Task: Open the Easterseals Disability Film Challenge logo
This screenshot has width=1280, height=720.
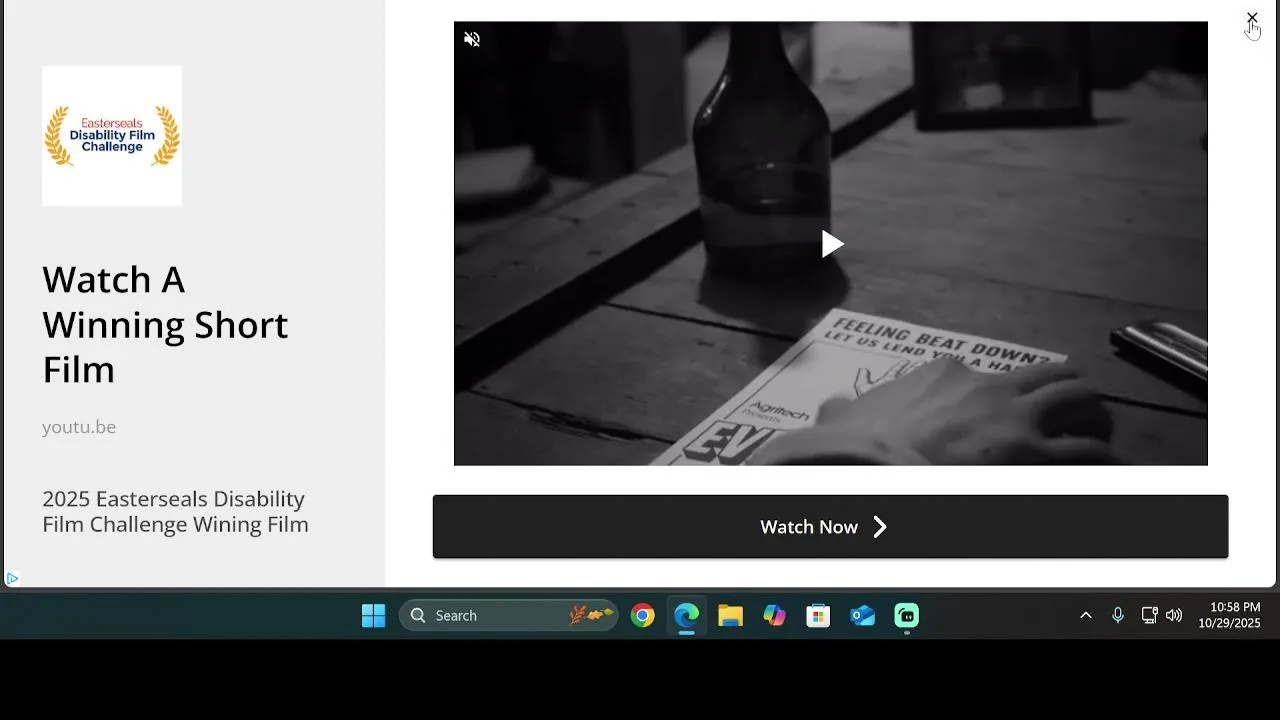Action: pos(112,136)
